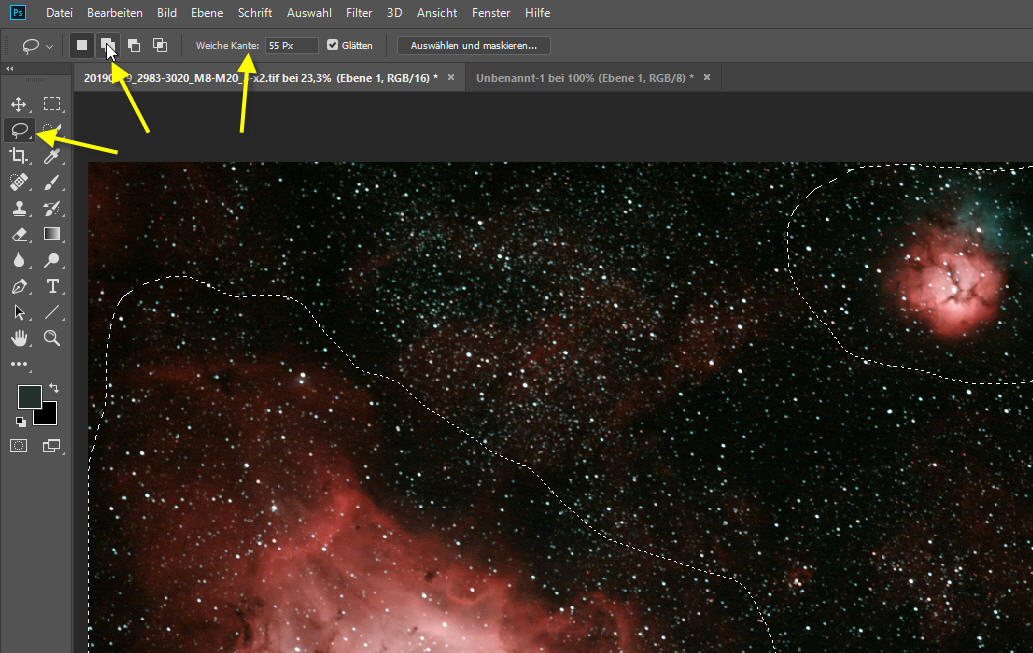1033x653 pixels.
Task: Select the Rectangular Marquee tool
Action: (x=52, y=104)
